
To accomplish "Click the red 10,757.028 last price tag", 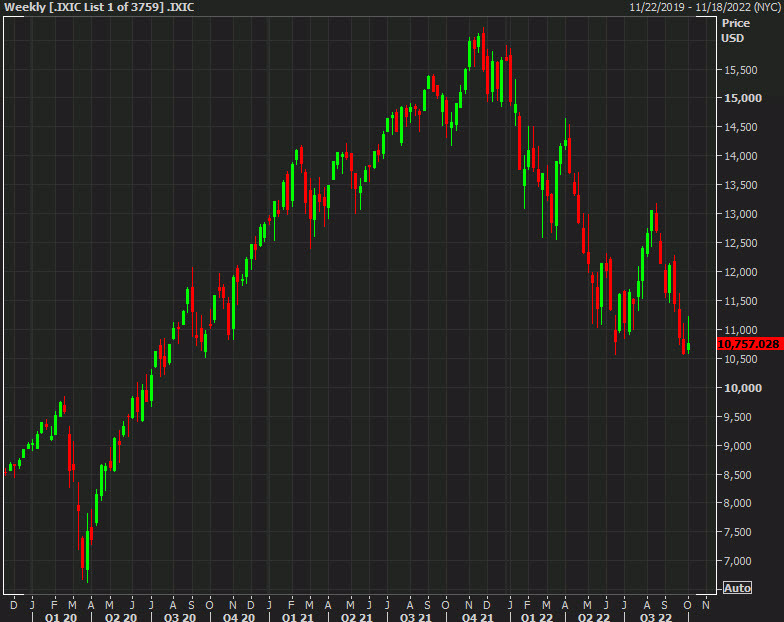I will coord(749,344).
